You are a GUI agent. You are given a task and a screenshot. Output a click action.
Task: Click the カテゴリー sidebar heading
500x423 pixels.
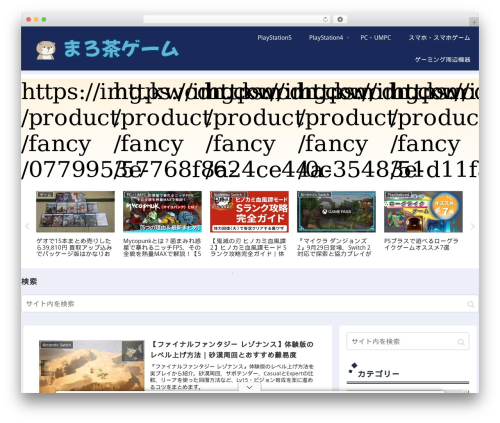[x=378, y=374]
